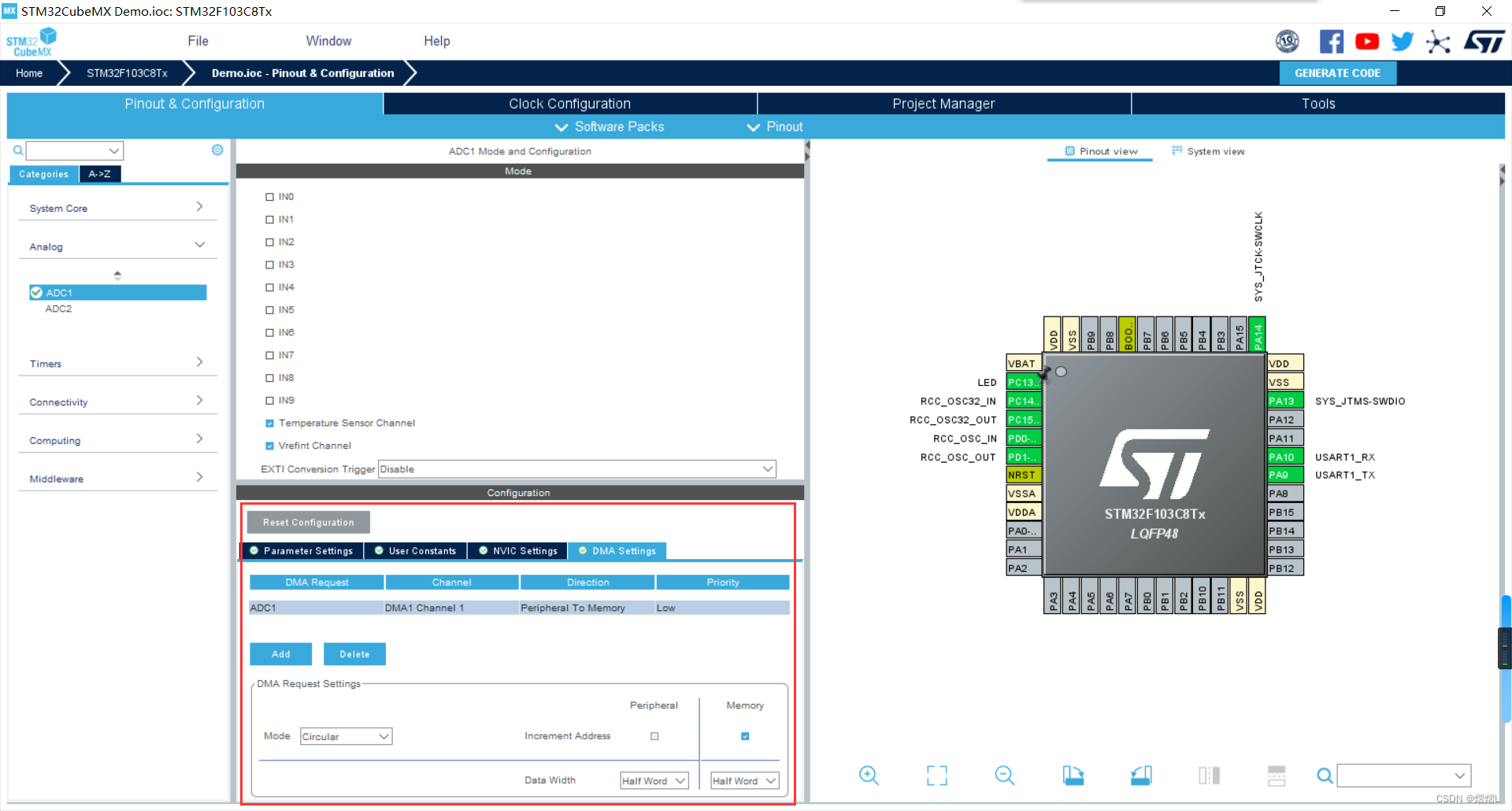Switch to the Tools tab
The width and height of the screenshot is (1512, 811).
pos(1318,104)
